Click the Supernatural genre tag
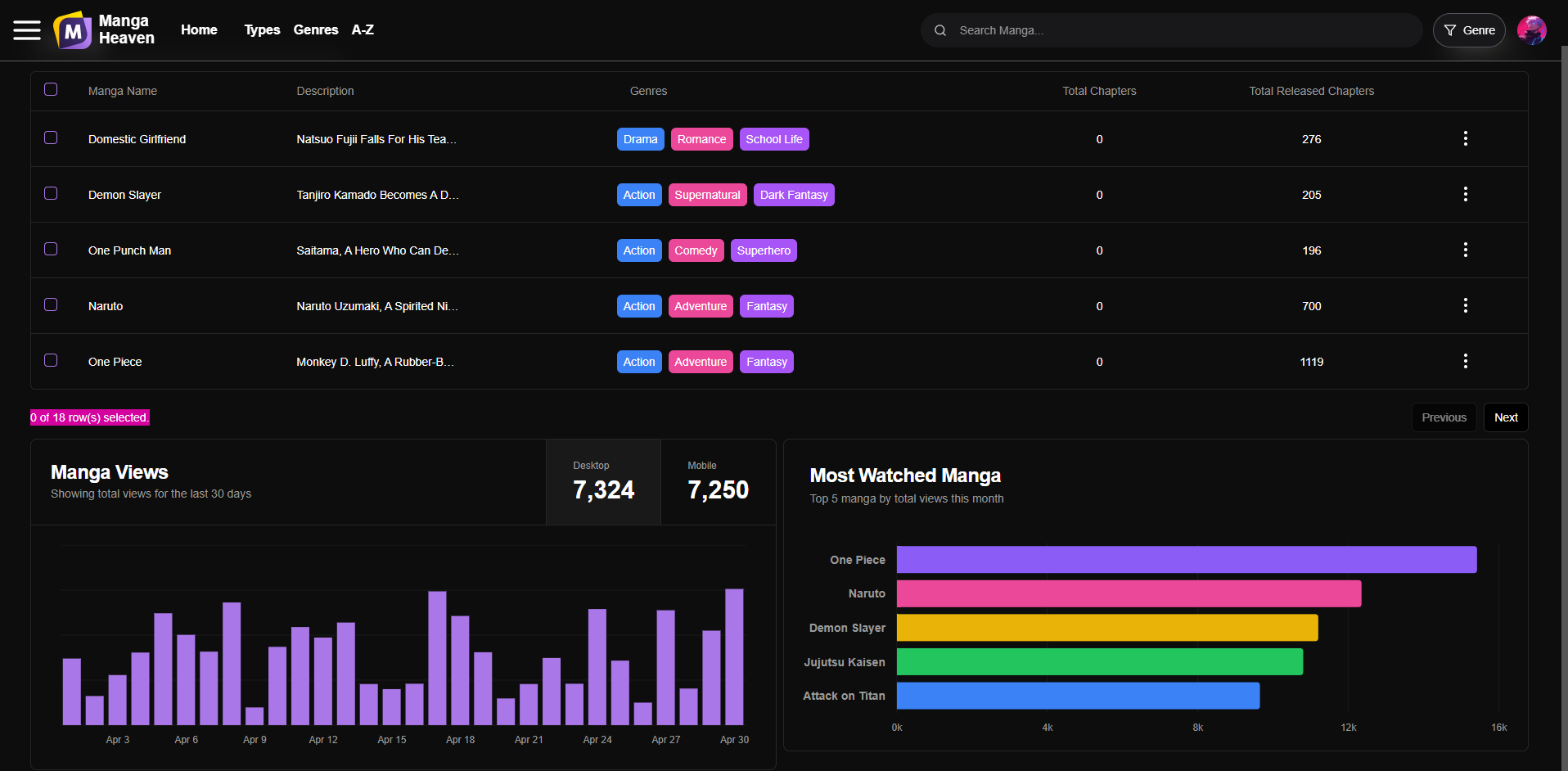 tap(707, 195)
